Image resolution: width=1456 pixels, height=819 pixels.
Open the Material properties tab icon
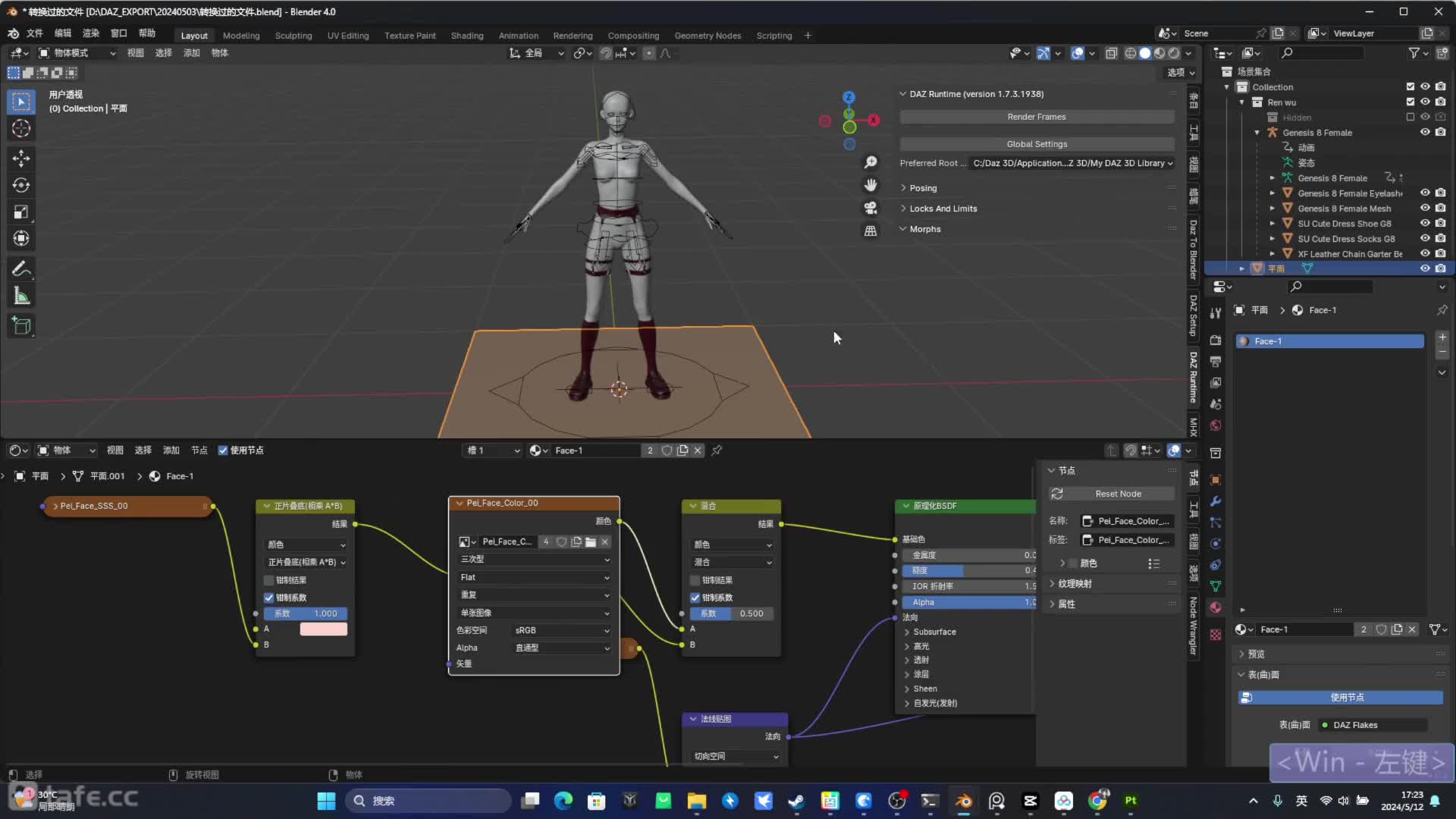tap(1216, 607)
